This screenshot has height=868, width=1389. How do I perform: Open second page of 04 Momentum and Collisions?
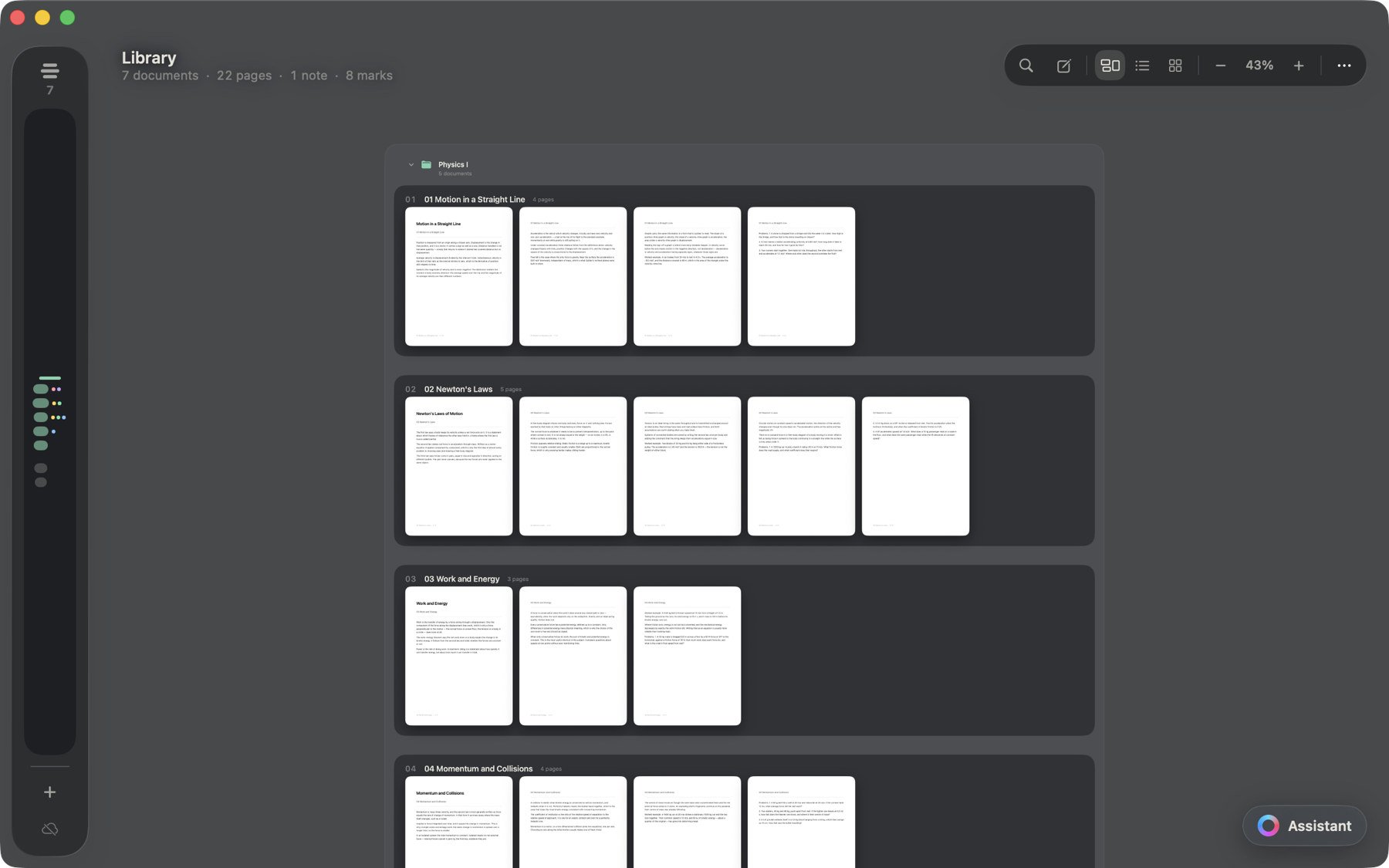(573, 822)
